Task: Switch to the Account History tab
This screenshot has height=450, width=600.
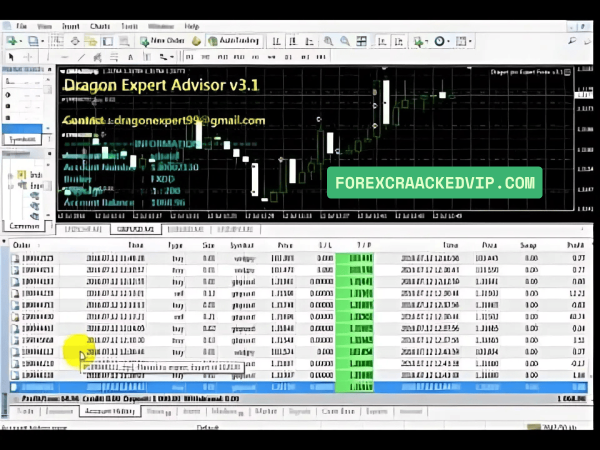Action: click(x=110, y=411)
